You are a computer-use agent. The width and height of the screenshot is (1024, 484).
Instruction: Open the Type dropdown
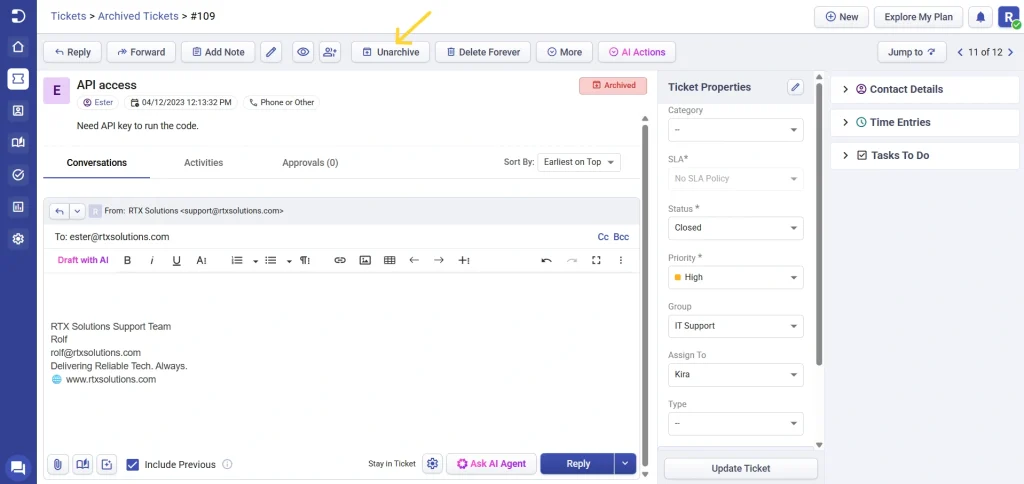(735, 424)
